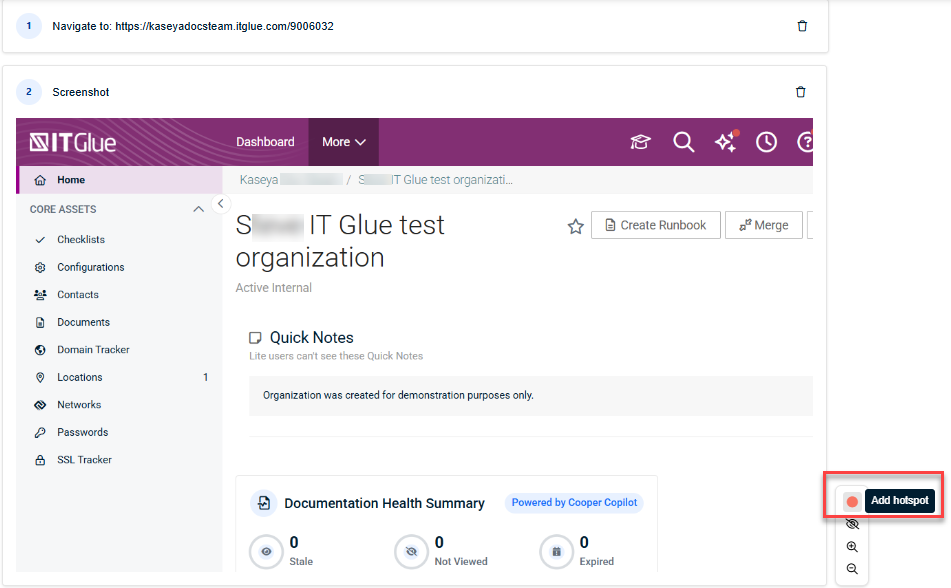Open Configurations in the sidebar
This screenshot has height=588, width=951.
point(90,267)
